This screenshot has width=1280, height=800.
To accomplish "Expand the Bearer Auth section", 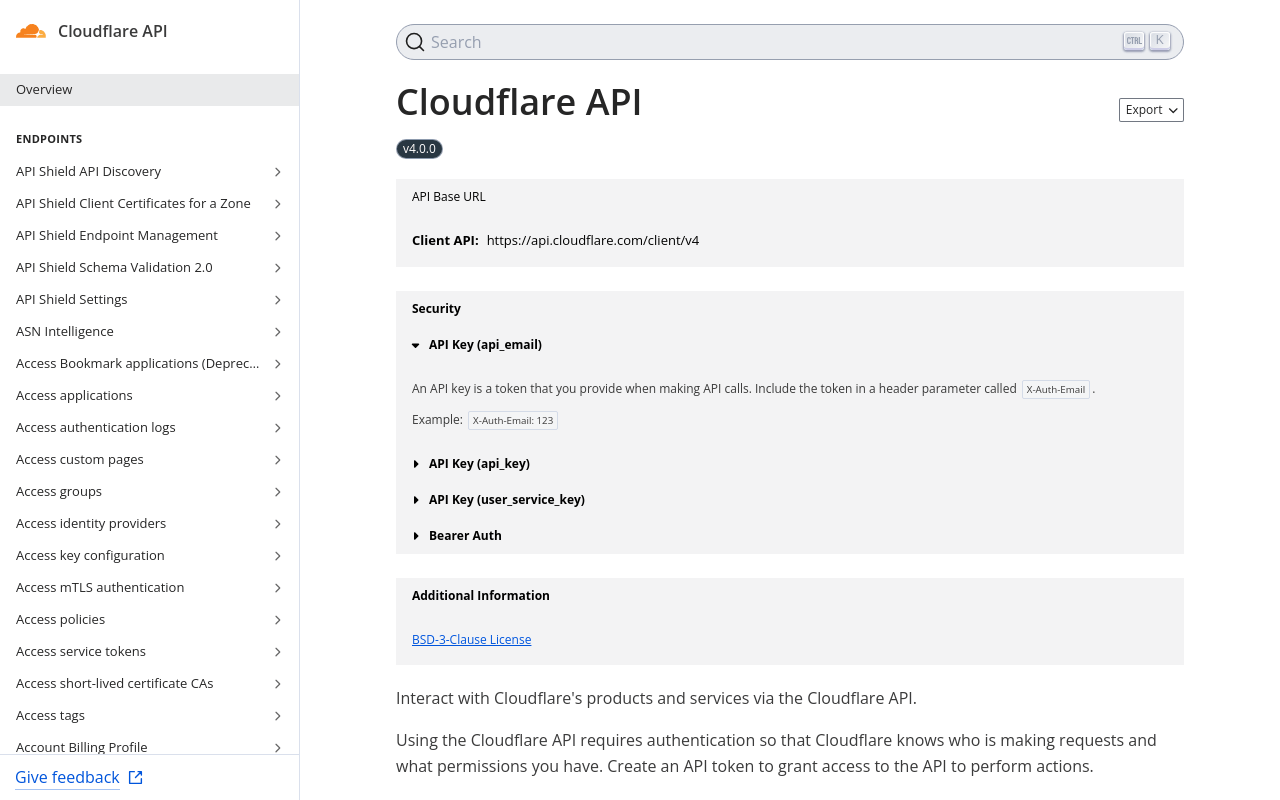I will click(457, 535).
